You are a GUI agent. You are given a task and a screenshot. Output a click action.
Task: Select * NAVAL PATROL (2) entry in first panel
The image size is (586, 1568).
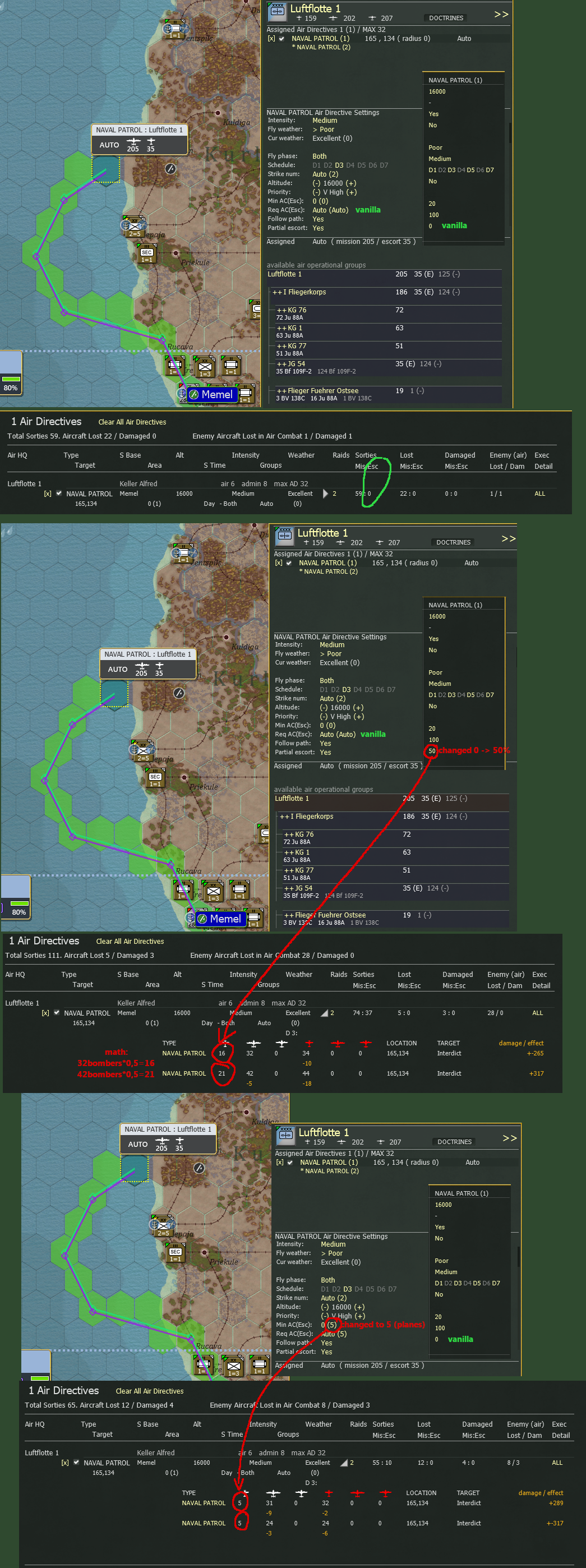321,48
